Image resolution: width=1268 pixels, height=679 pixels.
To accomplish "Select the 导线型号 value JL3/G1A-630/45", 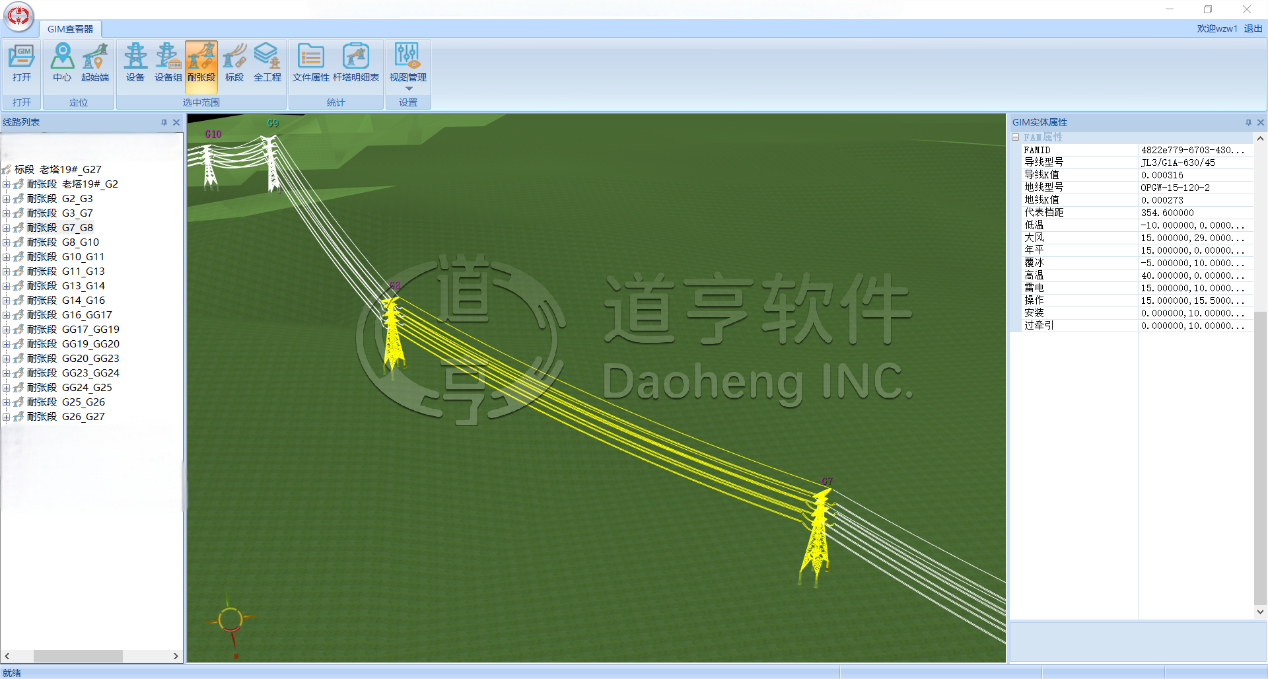I will [x=1178, y=162].
